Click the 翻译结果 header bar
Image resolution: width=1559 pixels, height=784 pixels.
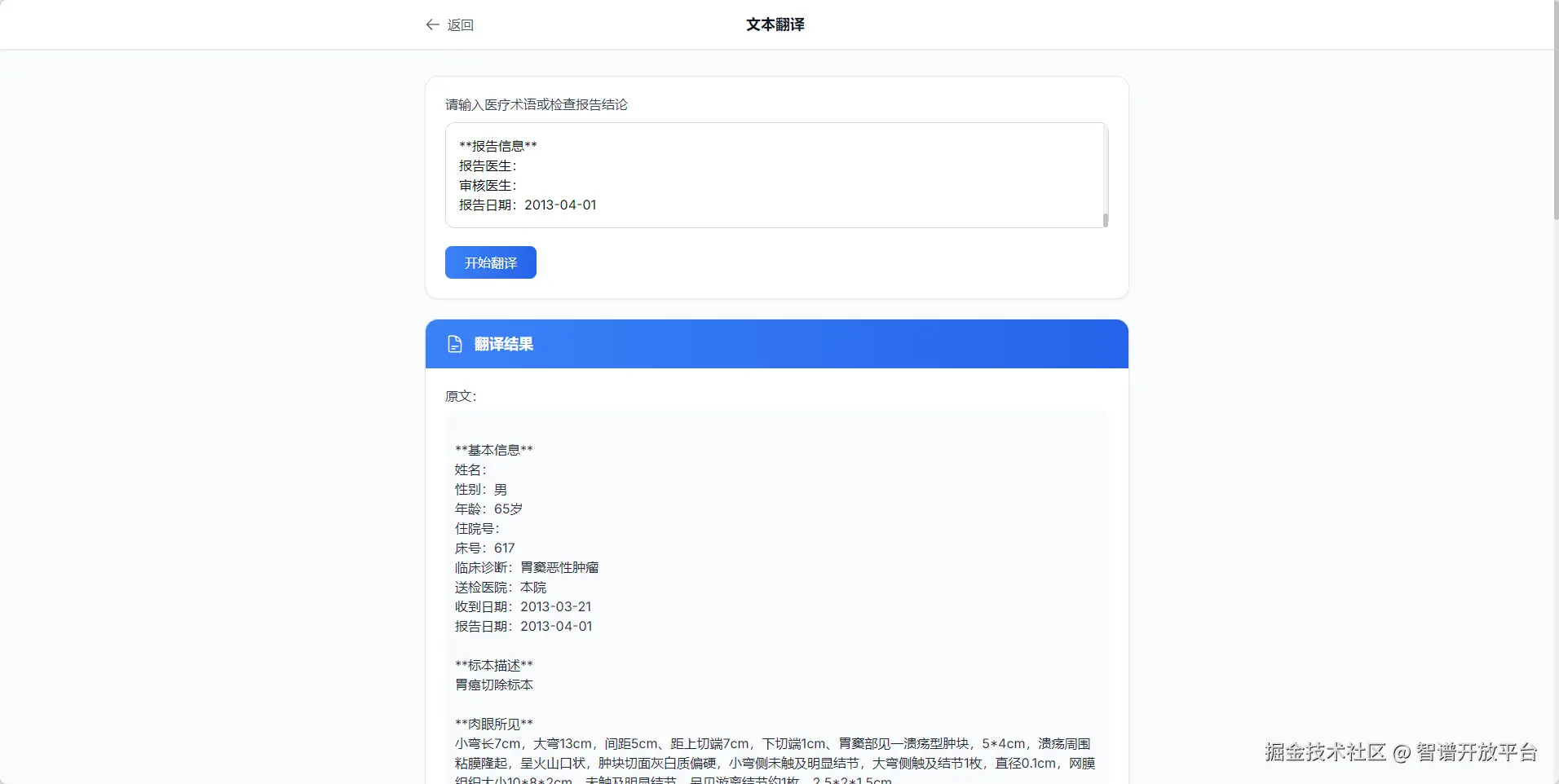click(x=777, y=344)
